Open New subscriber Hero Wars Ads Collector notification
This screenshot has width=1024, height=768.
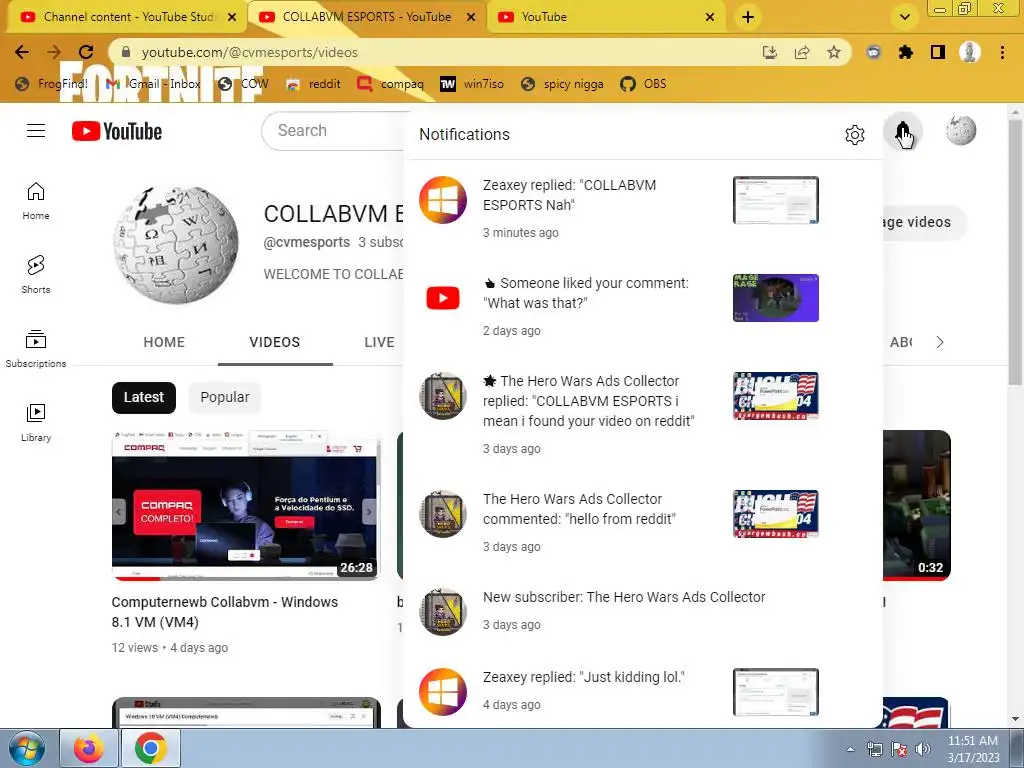coord(643,611)
